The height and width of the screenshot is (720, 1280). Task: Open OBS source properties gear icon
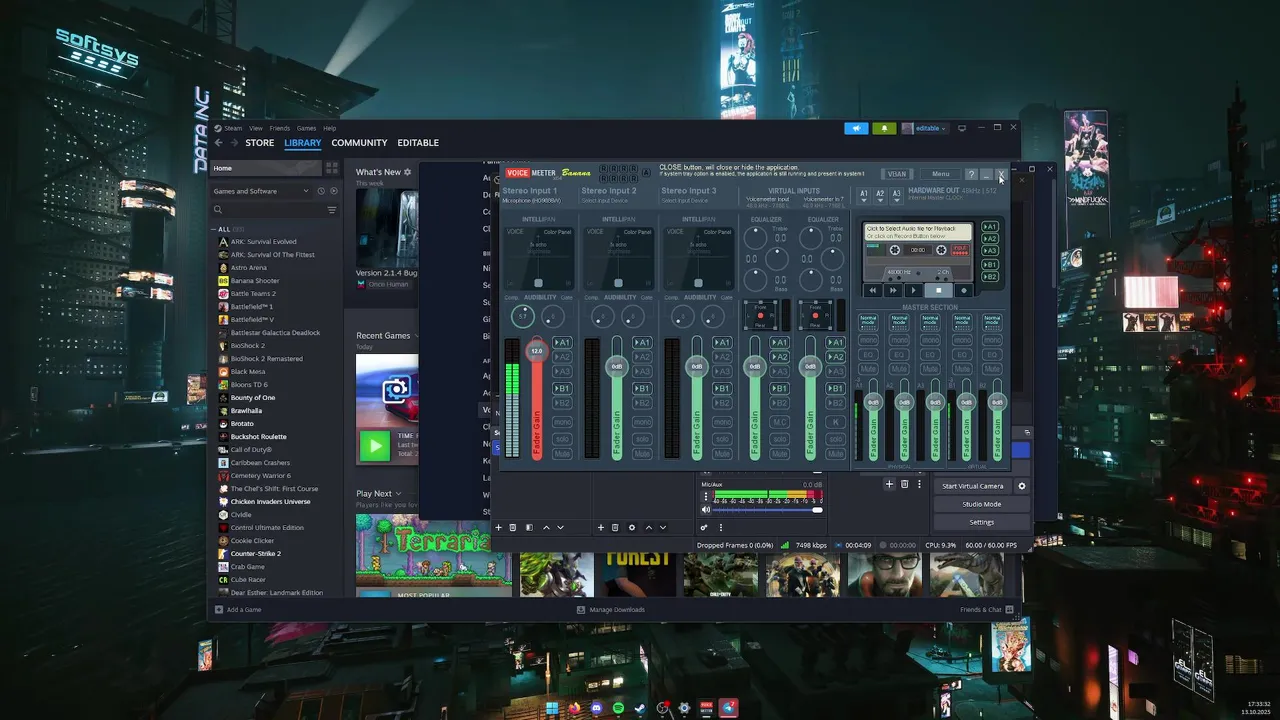coord(631,527)
